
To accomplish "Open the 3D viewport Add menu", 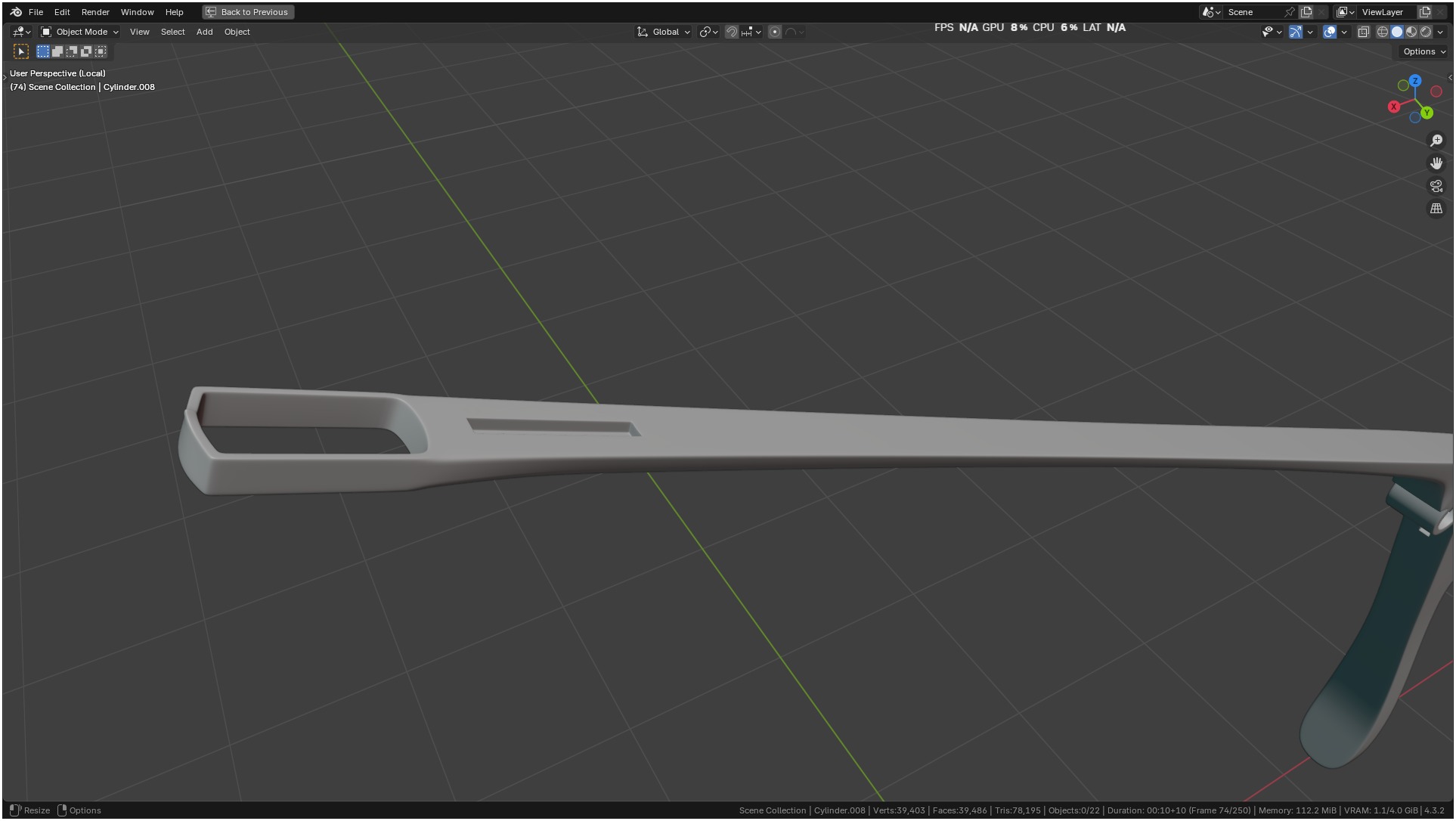I will [x=204, y=32].
